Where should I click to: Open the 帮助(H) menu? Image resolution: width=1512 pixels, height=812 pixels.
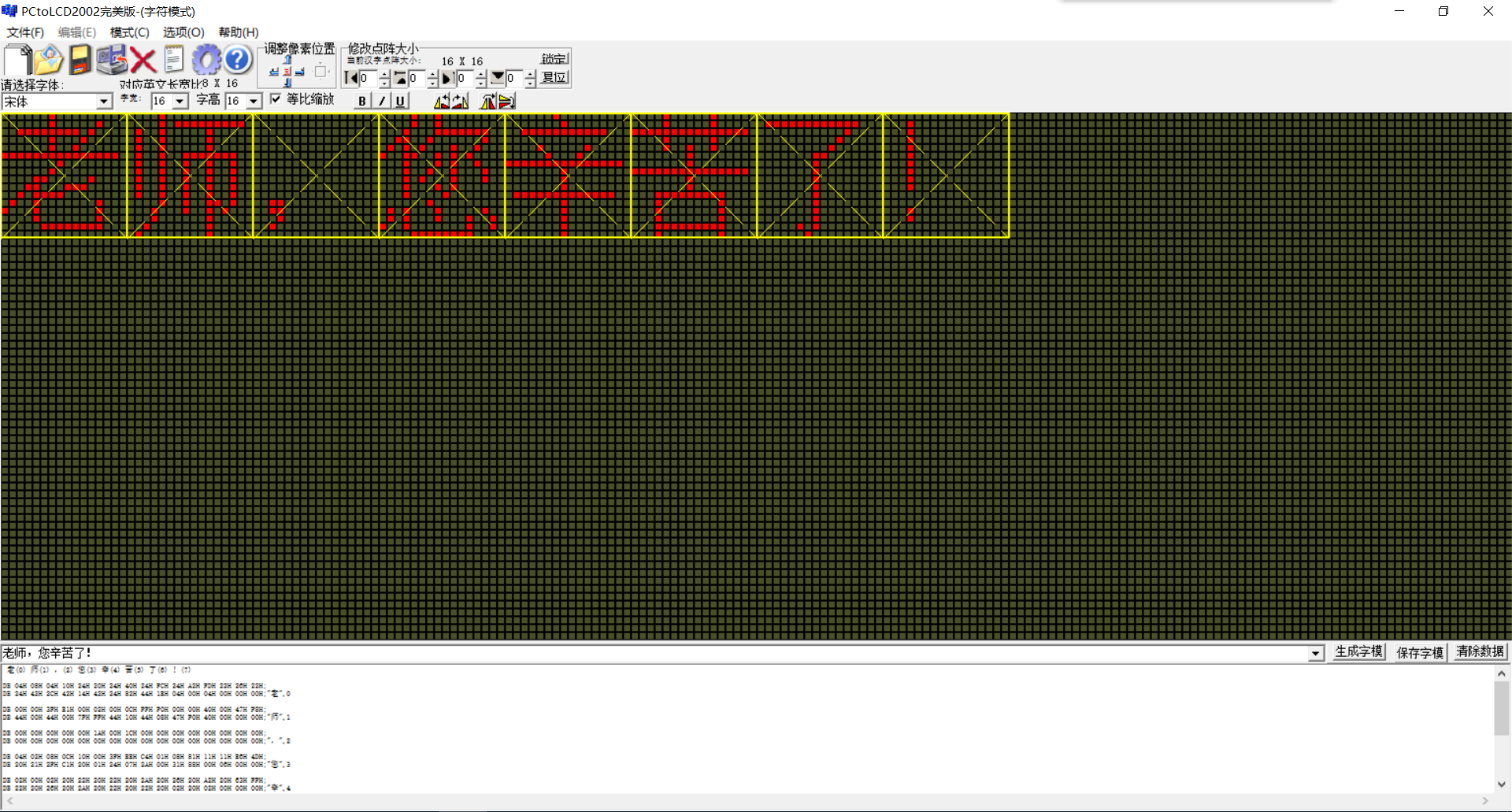[x=239, y=32]
